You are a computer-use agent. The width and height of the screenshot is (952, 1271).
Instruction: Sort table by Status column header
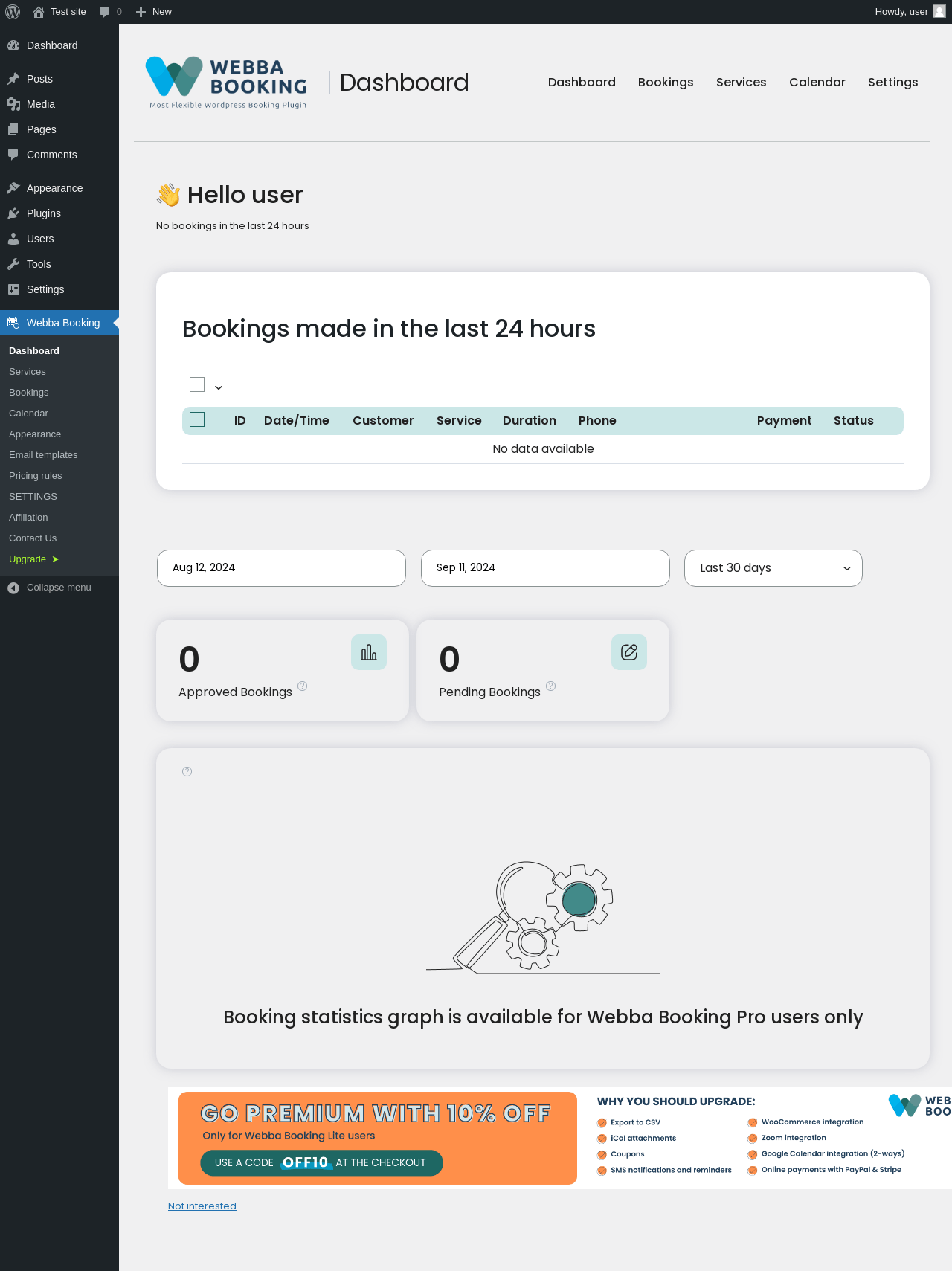pos(854,421)
